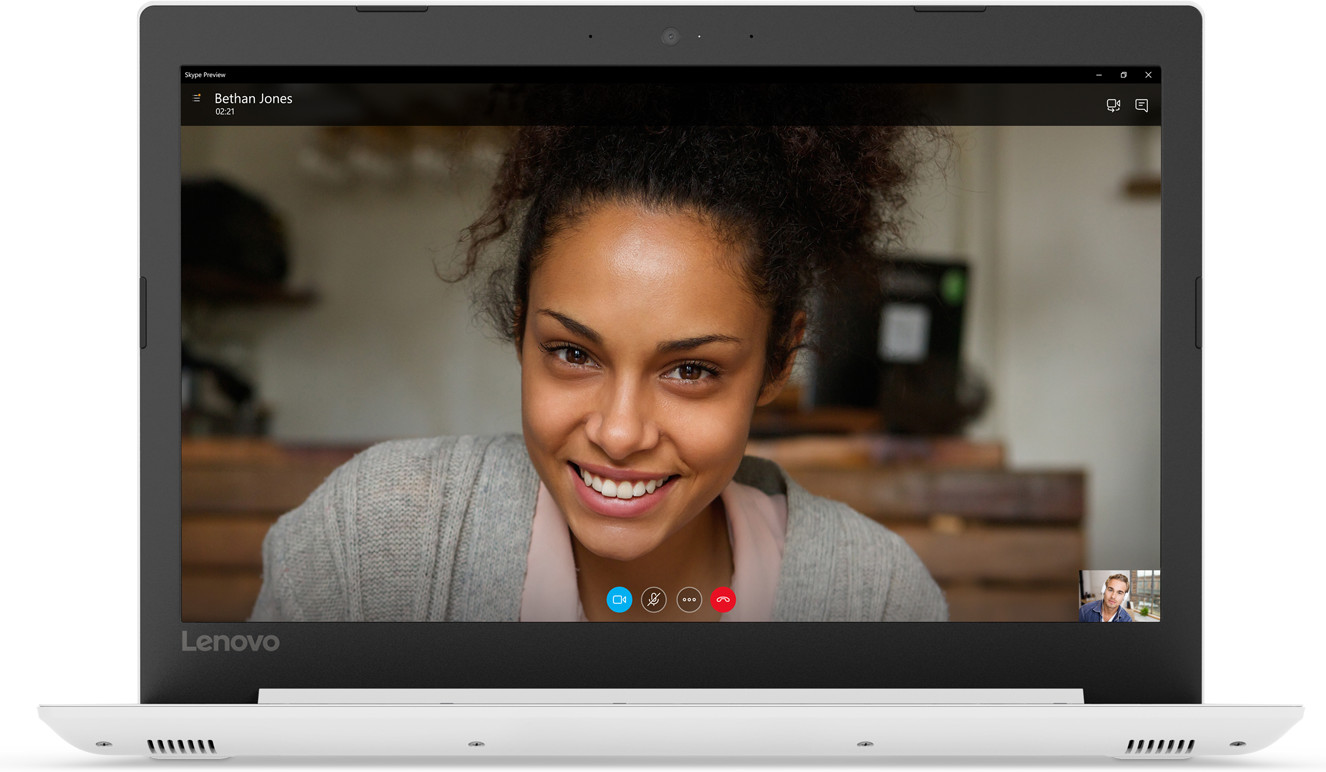1326x772 pixels.
Task: Open the more options ellipsis button
Action: [689, 600]
